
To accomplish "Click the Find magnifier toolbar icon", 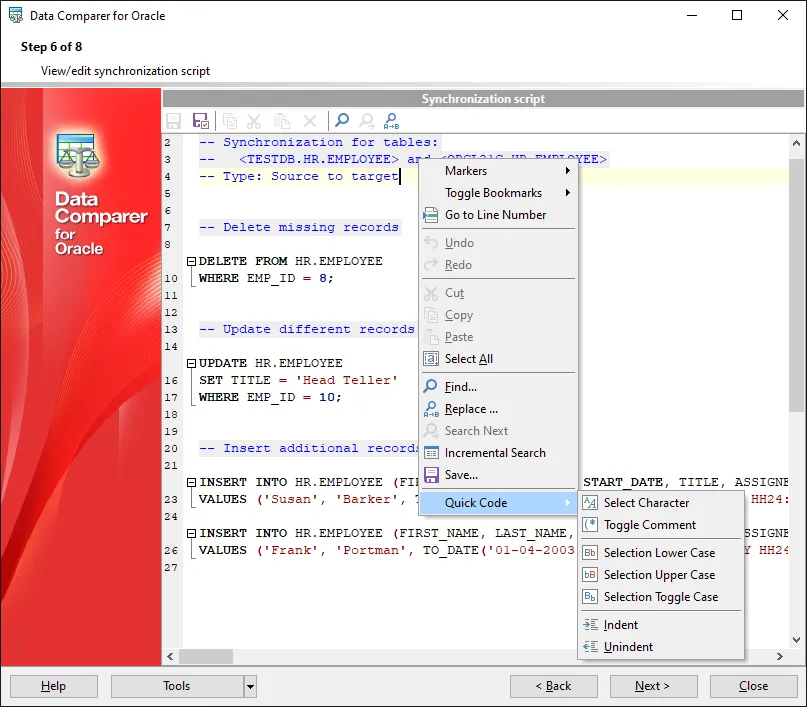I will pos(342,121).
